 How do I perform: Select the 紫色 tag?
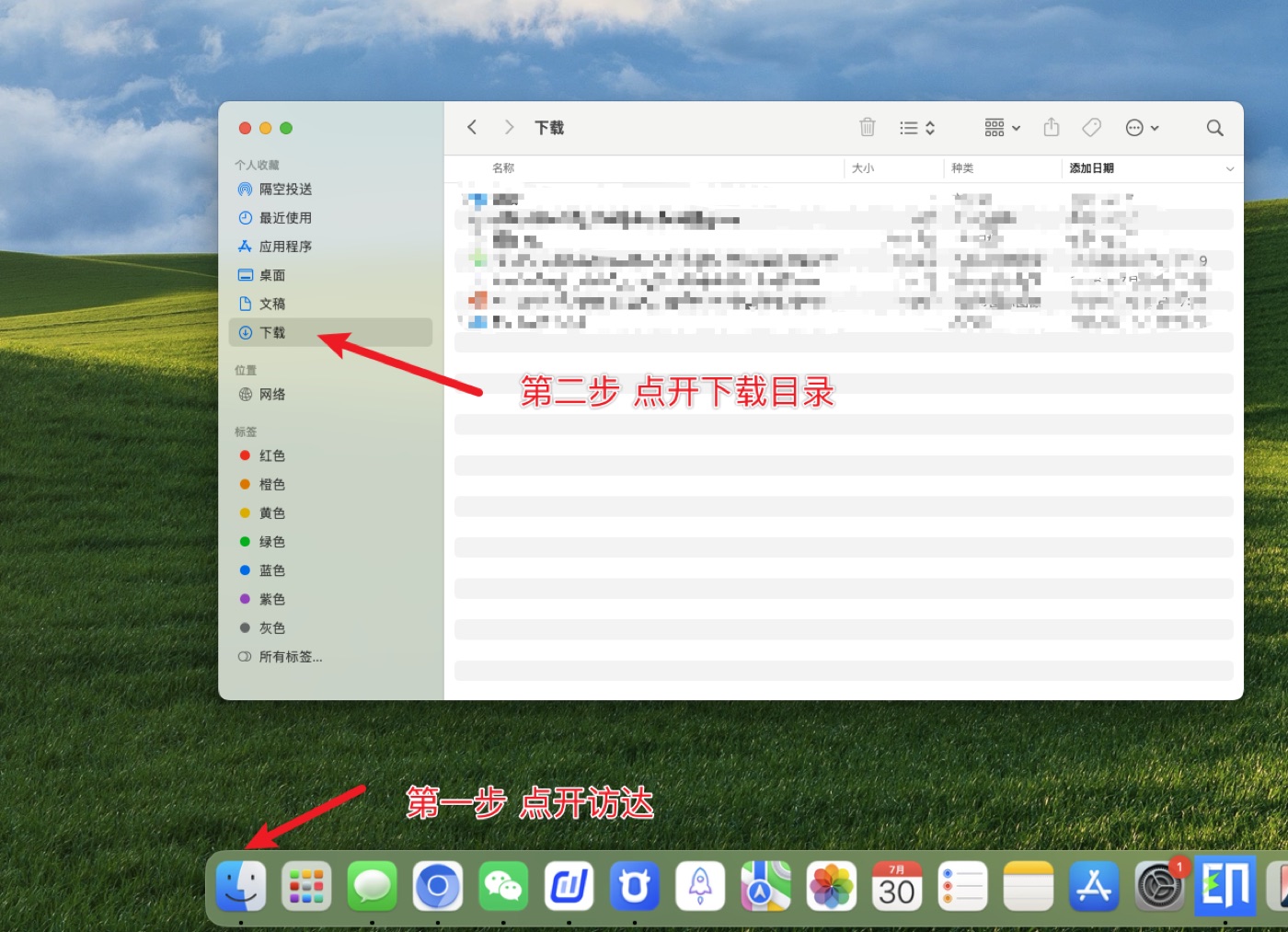click(330, 599)
